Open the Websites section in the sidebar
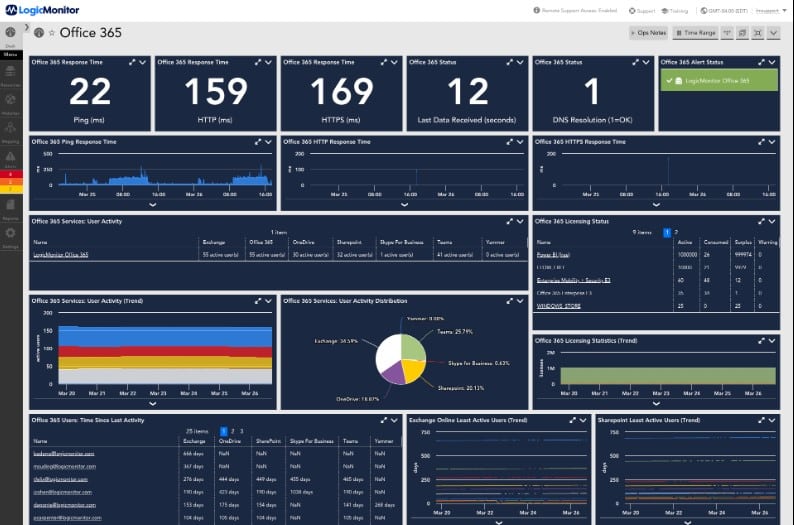Image resolution: width=794 pixels, height=525 pixels. click(11, 103)
